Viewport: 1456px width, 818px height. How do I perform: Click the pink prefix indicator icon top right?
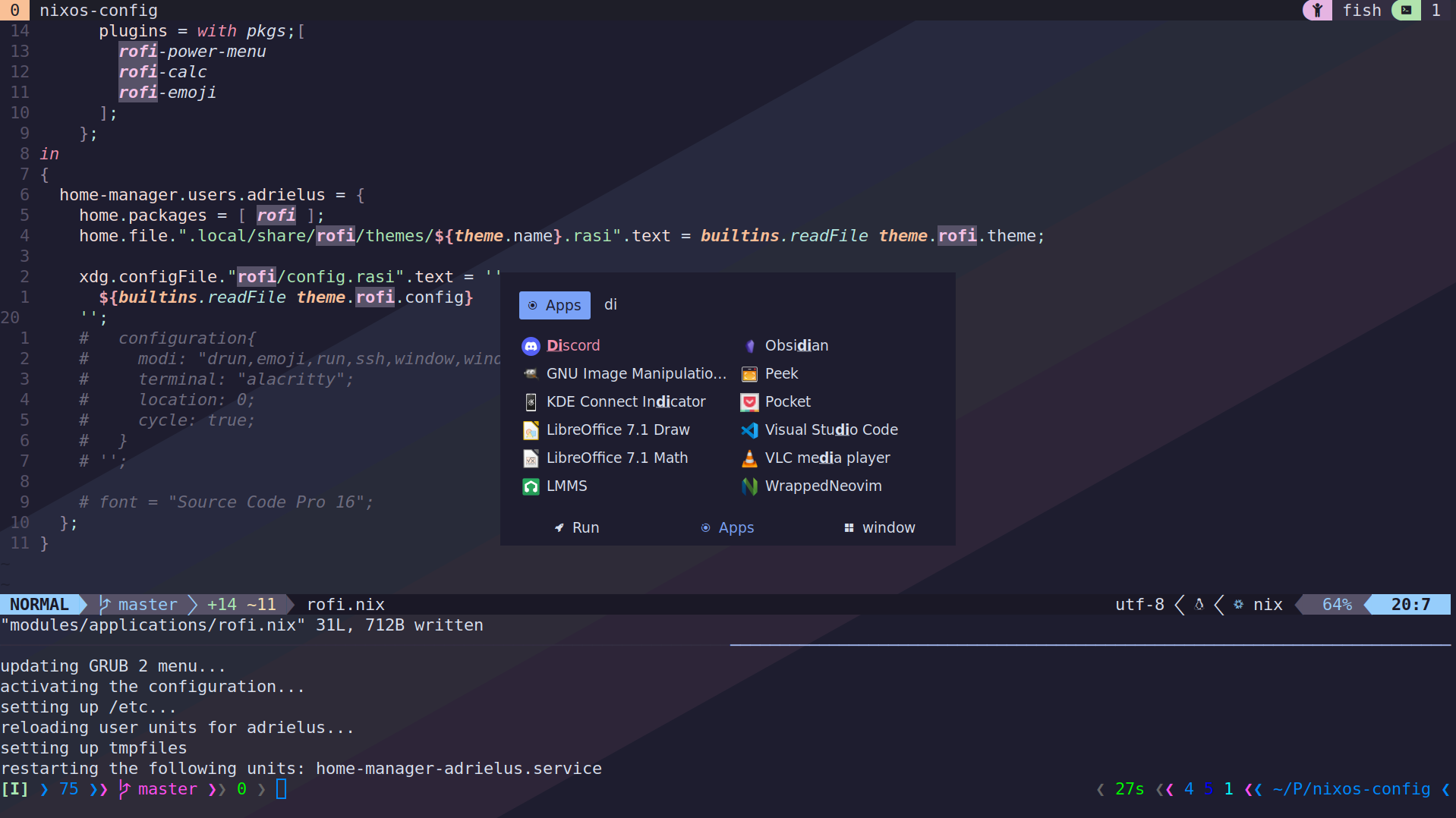point(1317,10)
